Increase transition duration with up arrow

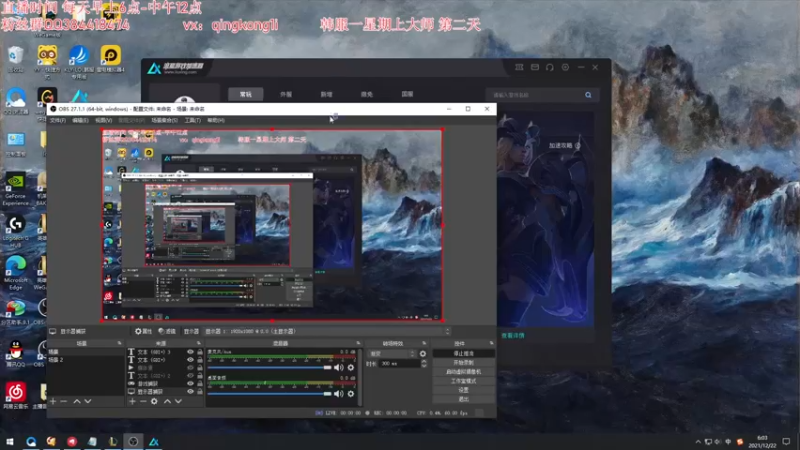point(423,362)
